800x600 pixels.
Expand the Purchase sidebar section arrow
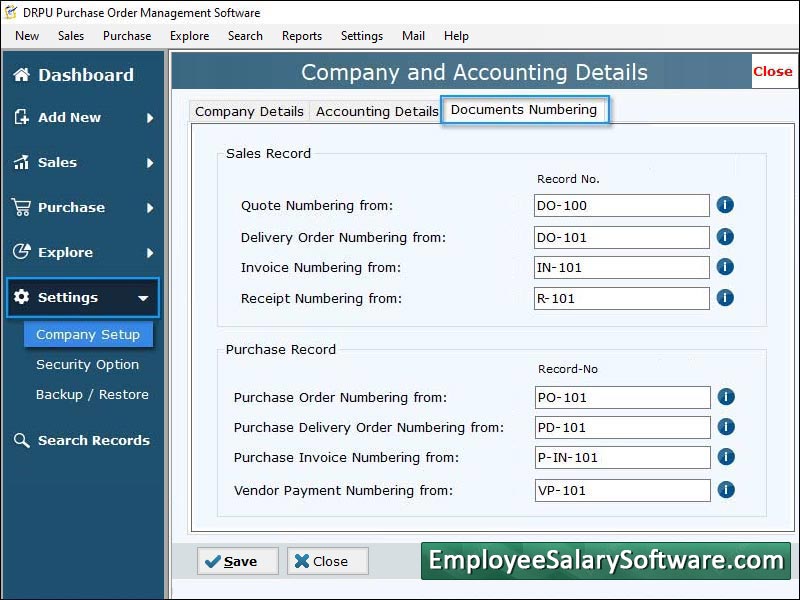(x=152, y=208)
